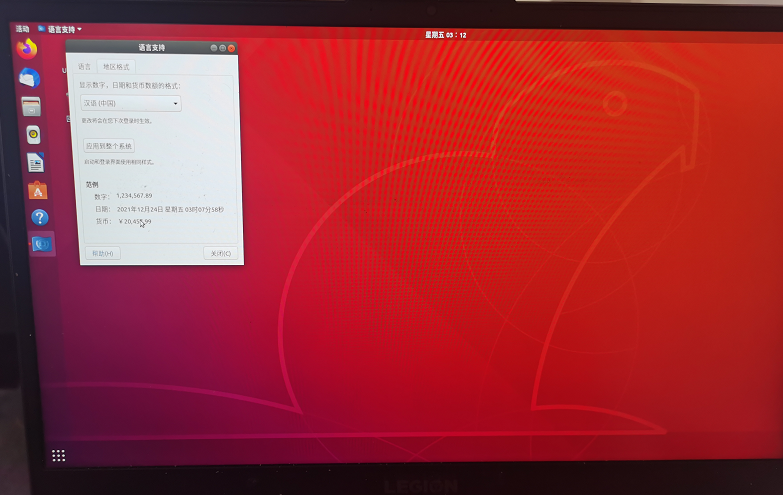Minimize the 语言支持 window
The height and width of the screenshot is (495, 783).
[214, 48]
